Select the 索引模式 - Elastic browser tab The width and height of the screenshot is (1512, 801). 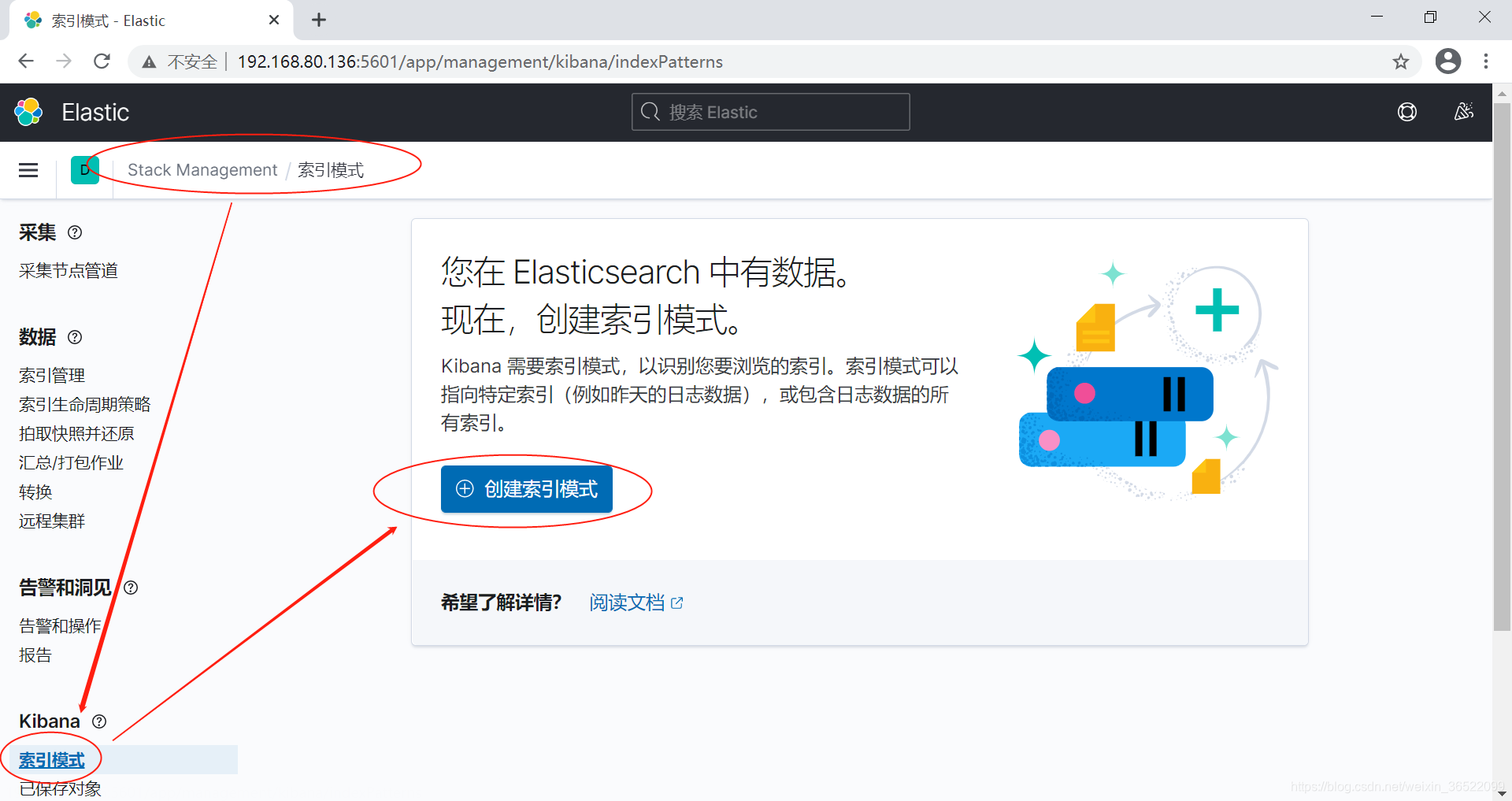pyautogui.click(x=151, y=20)
